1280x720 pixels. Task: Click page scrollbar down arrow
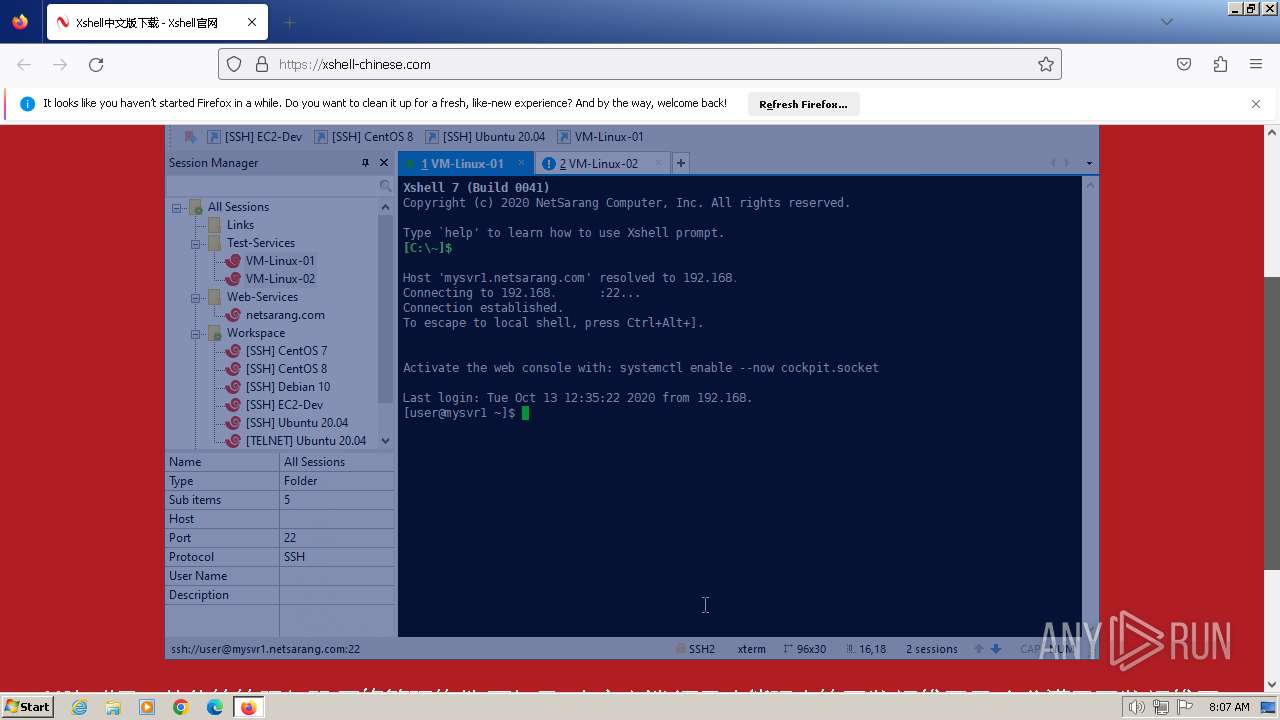tap(1272, 685)
